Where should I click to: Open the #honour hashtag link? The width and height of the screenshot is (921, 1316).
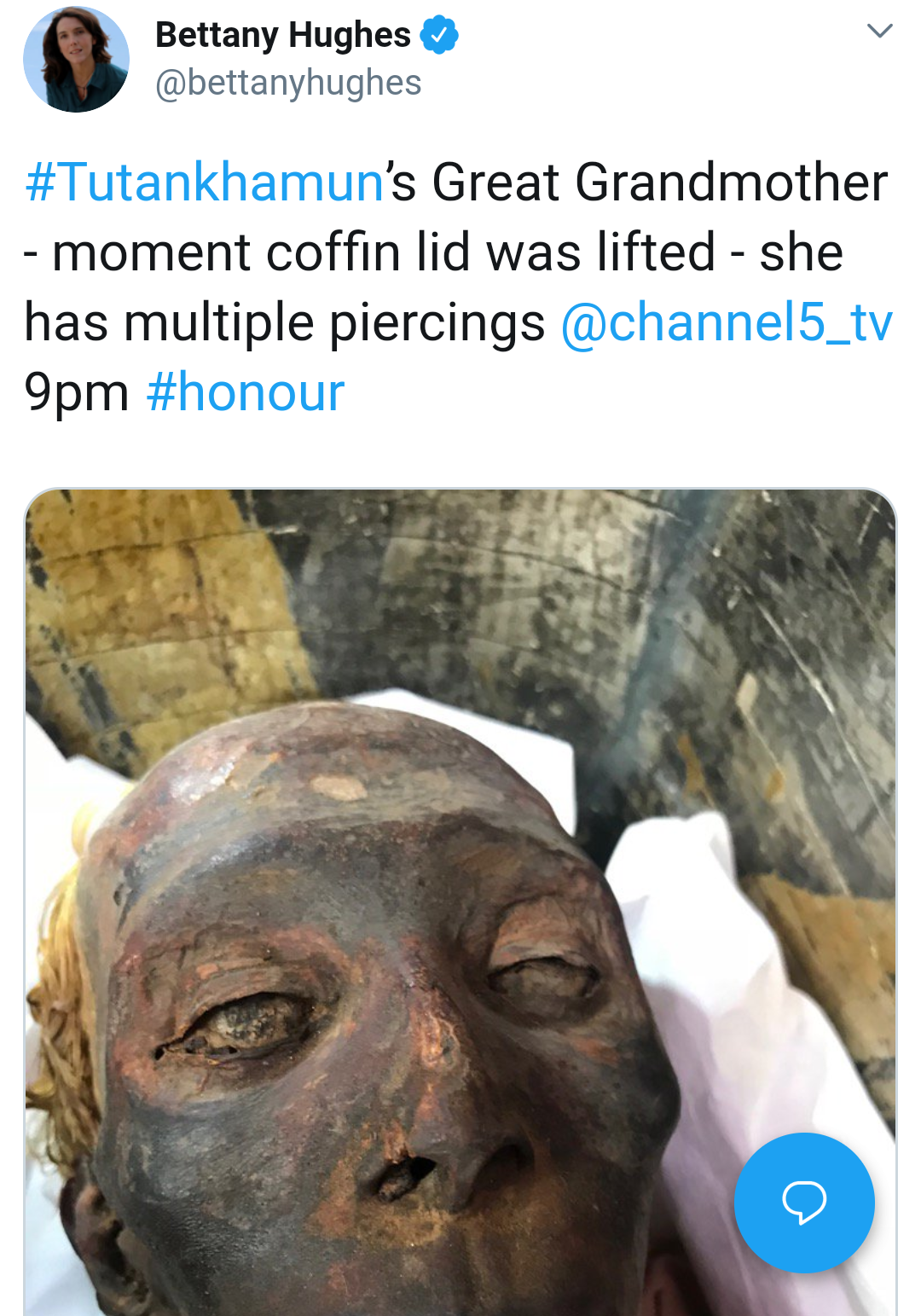pyautogui.click(x=246, y=393)
